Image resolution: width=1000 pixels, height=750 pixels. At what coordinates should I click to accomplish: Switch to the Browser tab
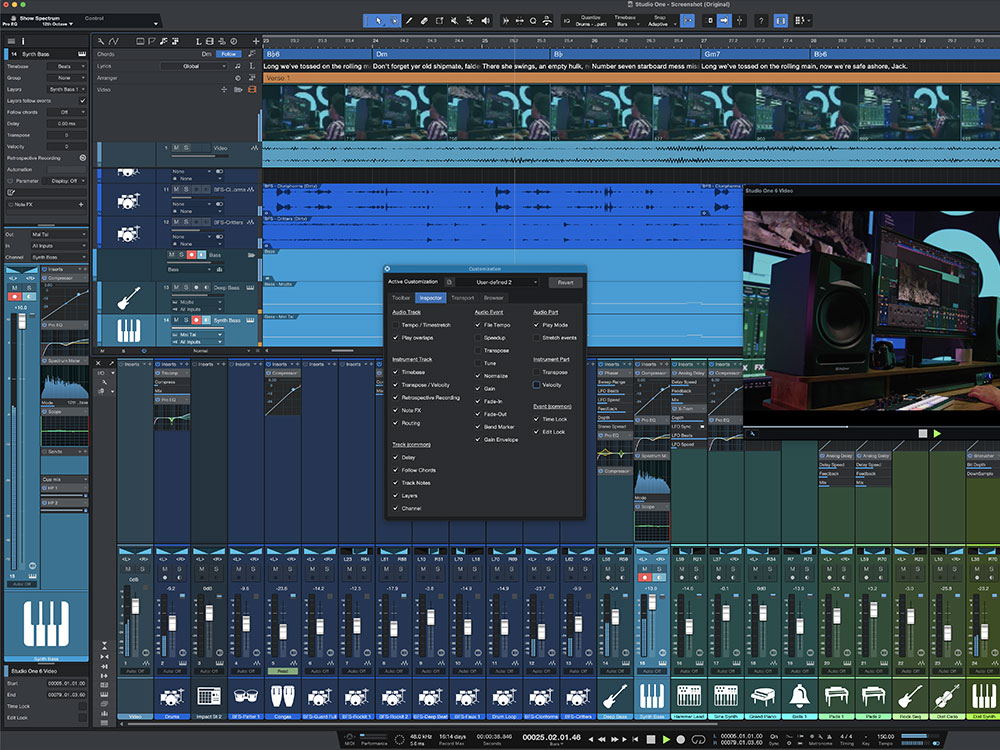pos(494,297)
